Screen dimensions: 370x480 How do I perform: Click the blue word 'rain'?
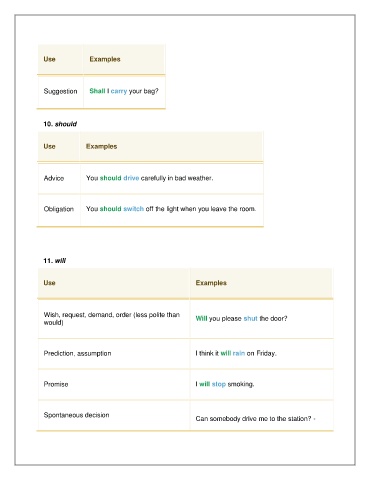[x=239, y=353]
